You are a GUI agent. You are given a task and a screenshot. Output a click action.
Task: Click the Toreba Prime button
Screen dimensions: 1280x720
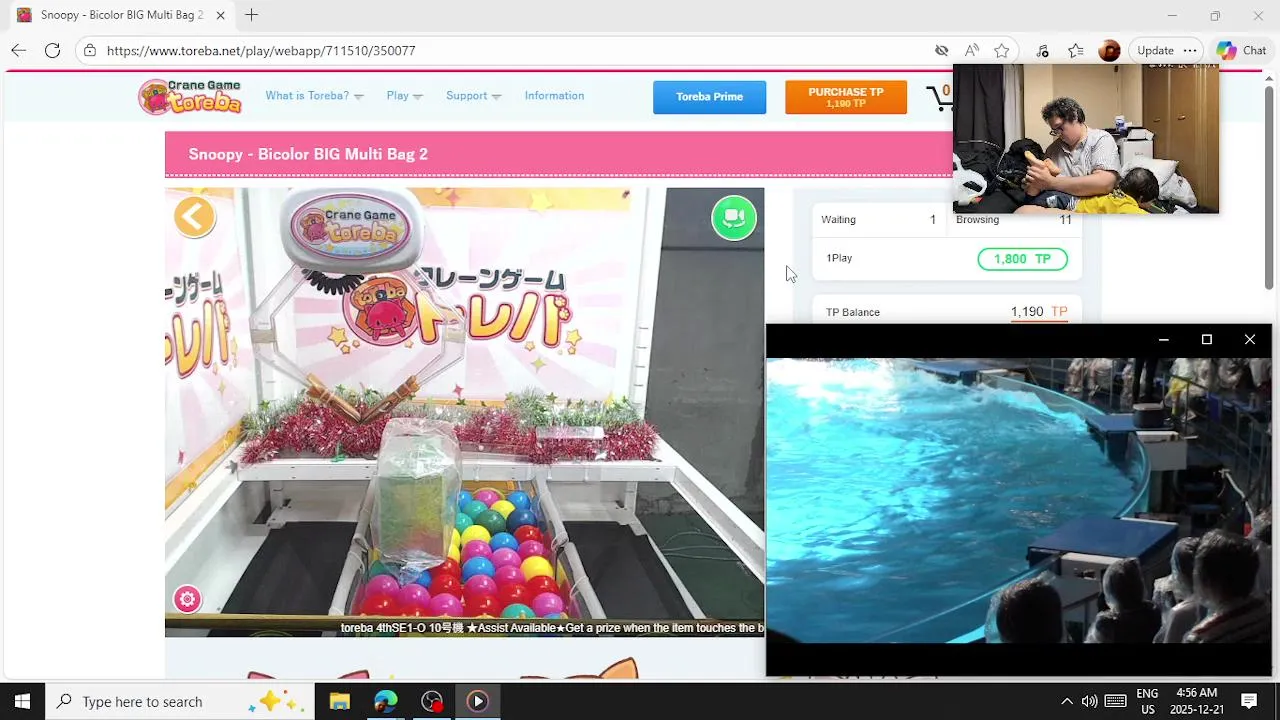click(709, 97)
